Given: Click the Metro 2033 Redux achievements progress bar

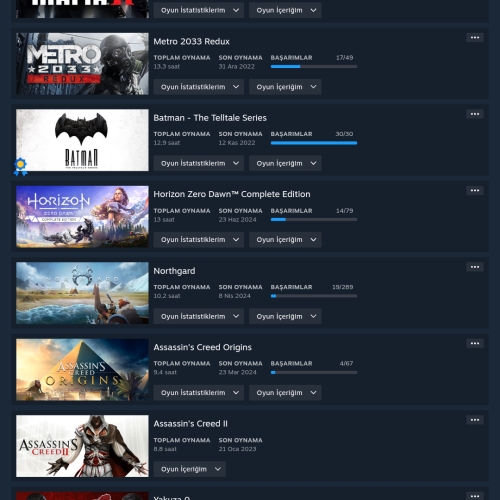Looking at the screenshot, I should coord(314,67).
